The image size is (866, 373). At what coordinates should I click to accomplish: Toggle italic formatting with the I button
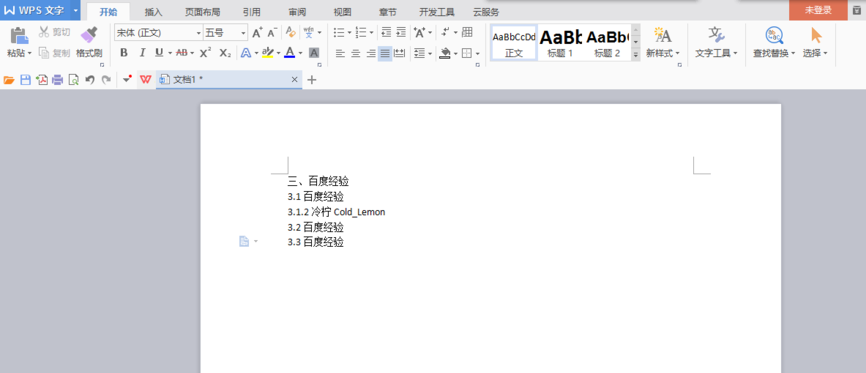(142, 53)
